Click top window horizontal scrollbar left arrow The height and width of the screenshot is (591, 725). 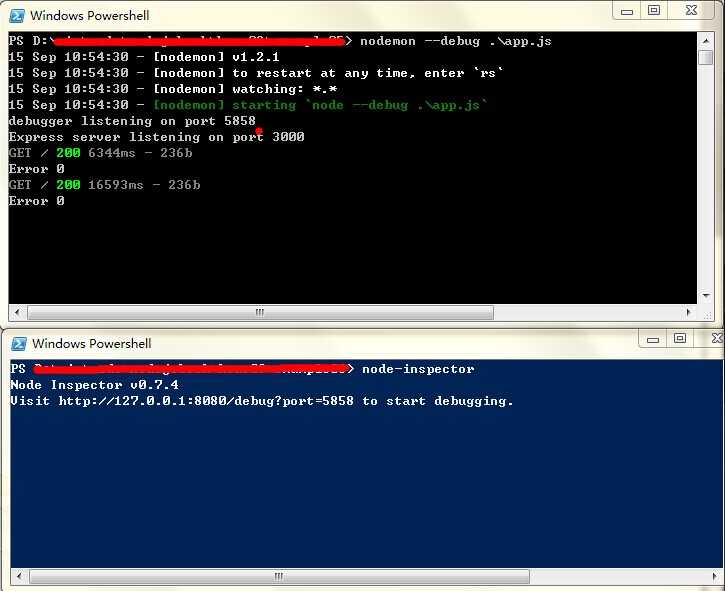(18, 312)
